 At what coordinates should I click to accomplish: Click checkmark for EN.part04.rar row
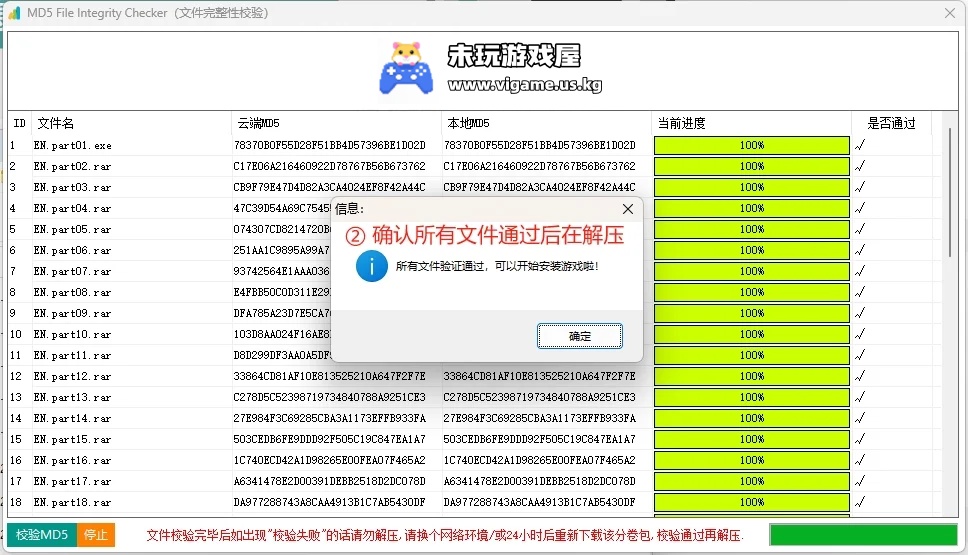tap(860, 208)
